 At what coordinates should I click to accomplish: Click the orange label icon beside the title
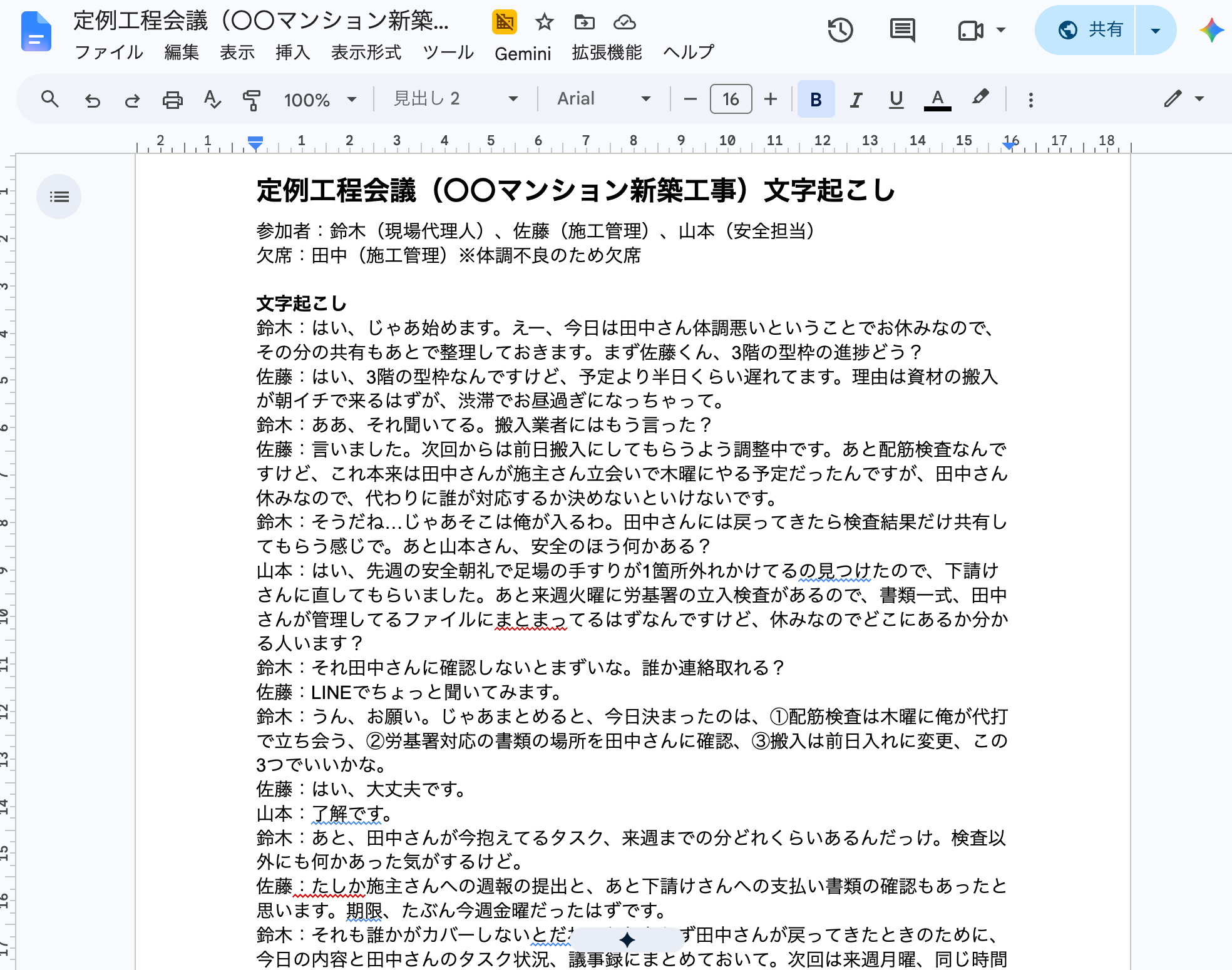[x=505, y=23]
